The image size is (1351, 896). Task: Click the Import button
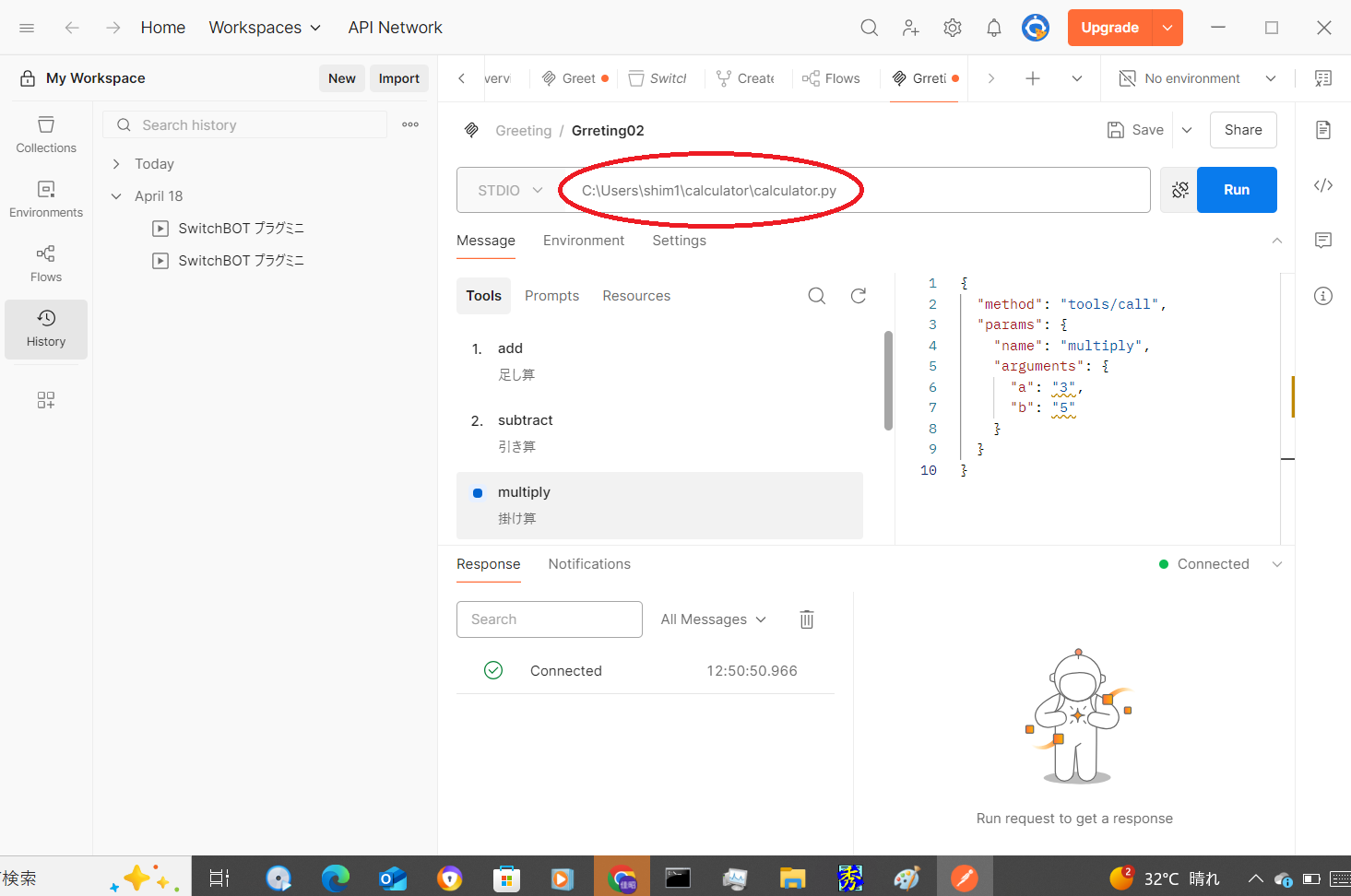[398, 78]
